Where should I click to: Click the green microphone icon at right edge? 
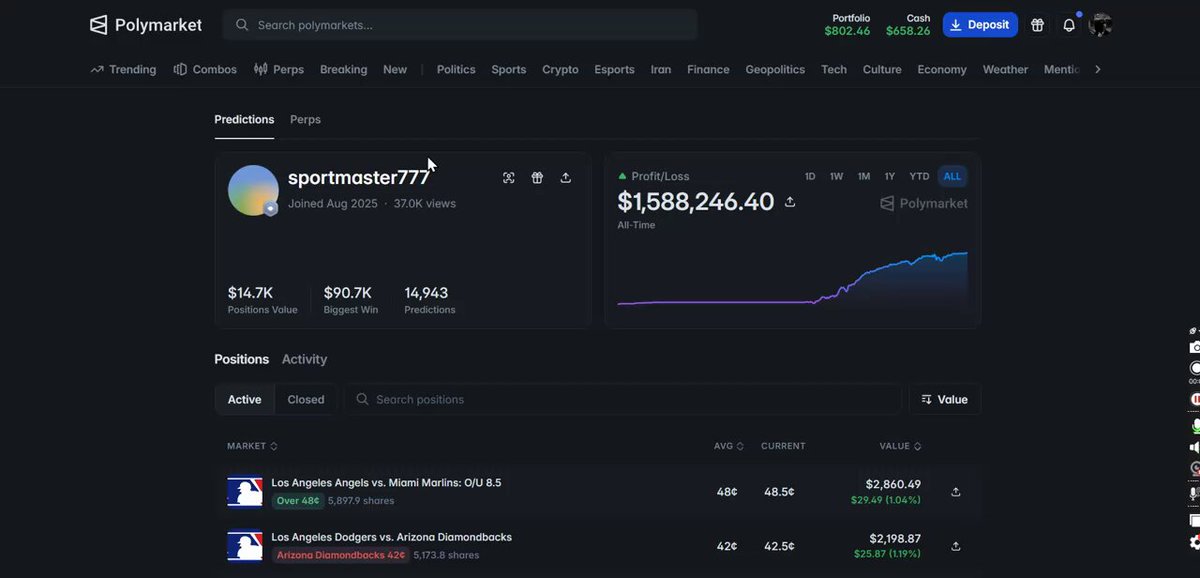click(1195, 426)
